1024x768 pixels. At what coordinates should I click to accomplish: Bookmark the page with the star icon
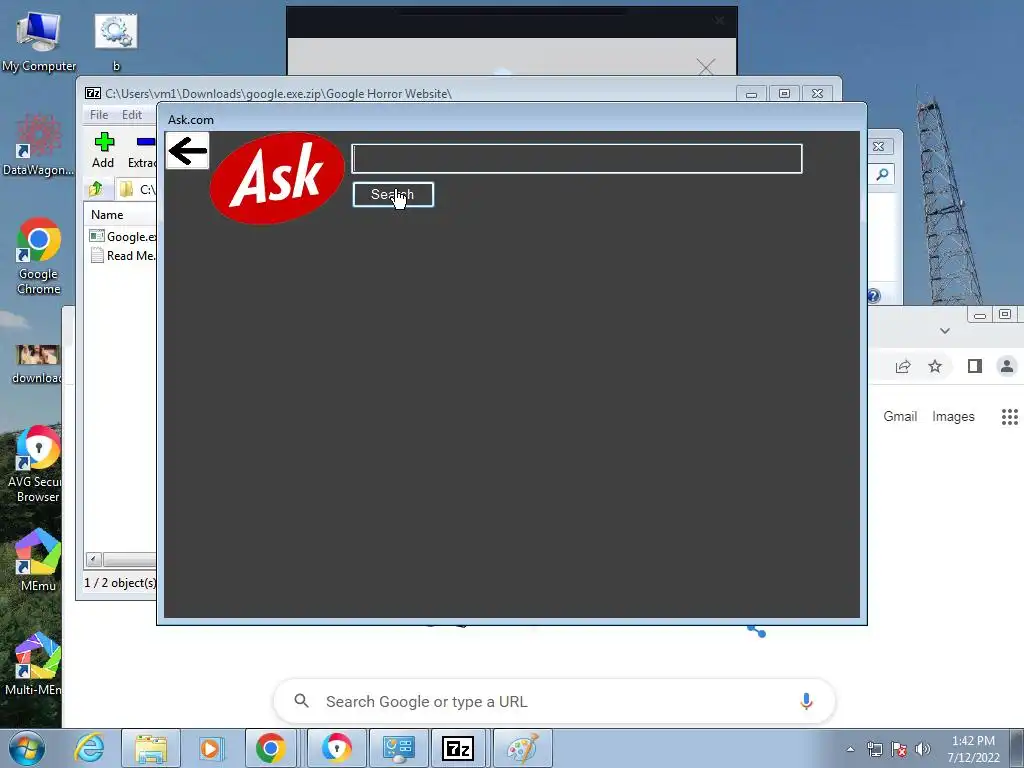[935, 366]
